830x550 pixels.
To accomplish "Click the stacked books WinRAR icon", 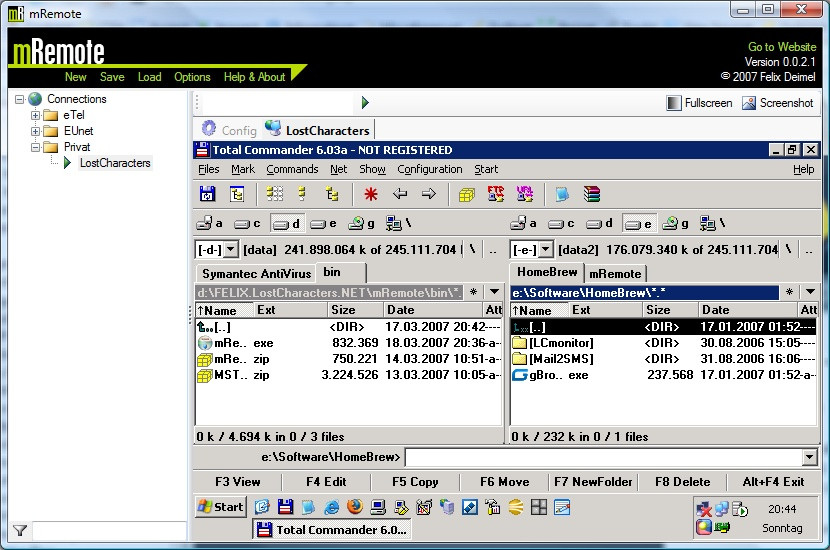I will 592,194.
